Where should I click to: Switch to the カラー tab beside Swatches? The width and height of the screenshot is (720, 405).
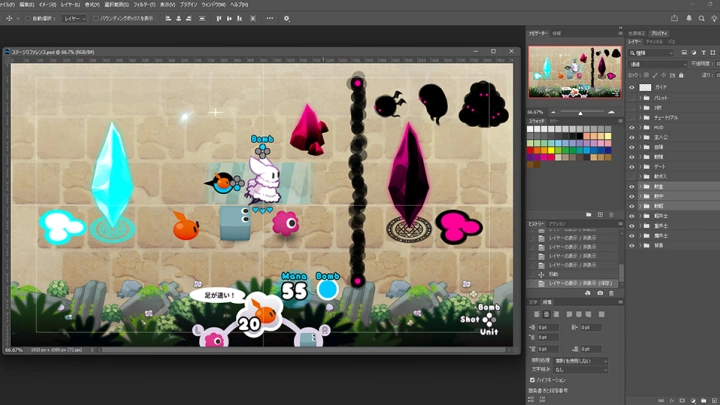pos(554,121)
